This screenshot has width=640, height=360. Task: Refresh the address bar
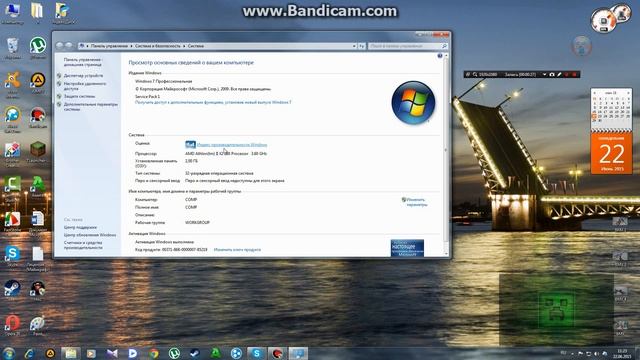[362, 46]
